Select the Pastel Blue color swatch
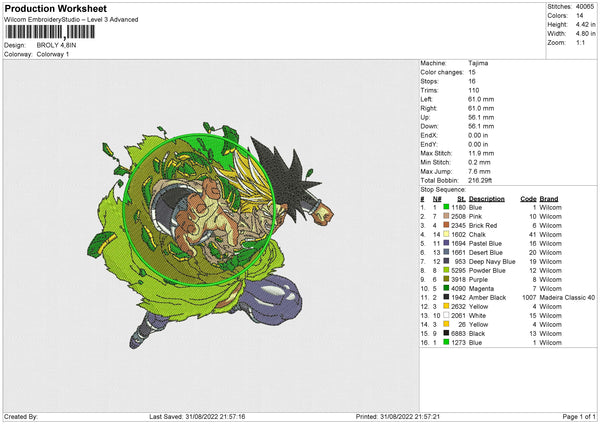 click(446, 243)
